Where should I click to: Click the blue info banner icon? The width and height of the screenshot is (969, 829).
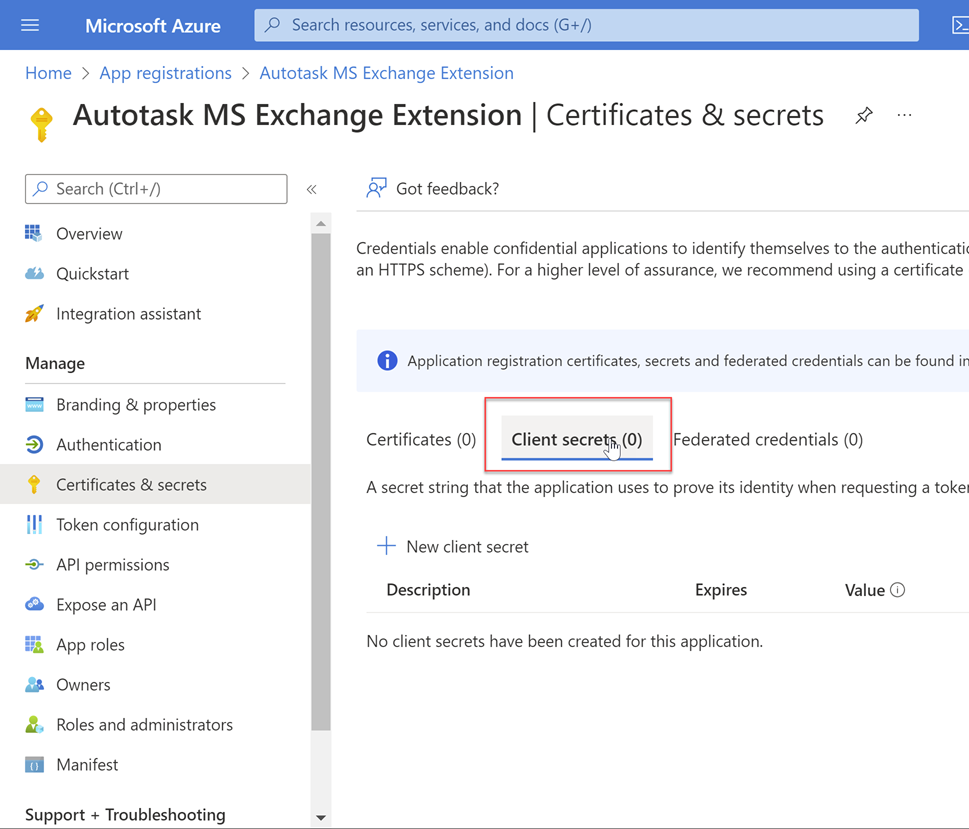click(387, 360)
